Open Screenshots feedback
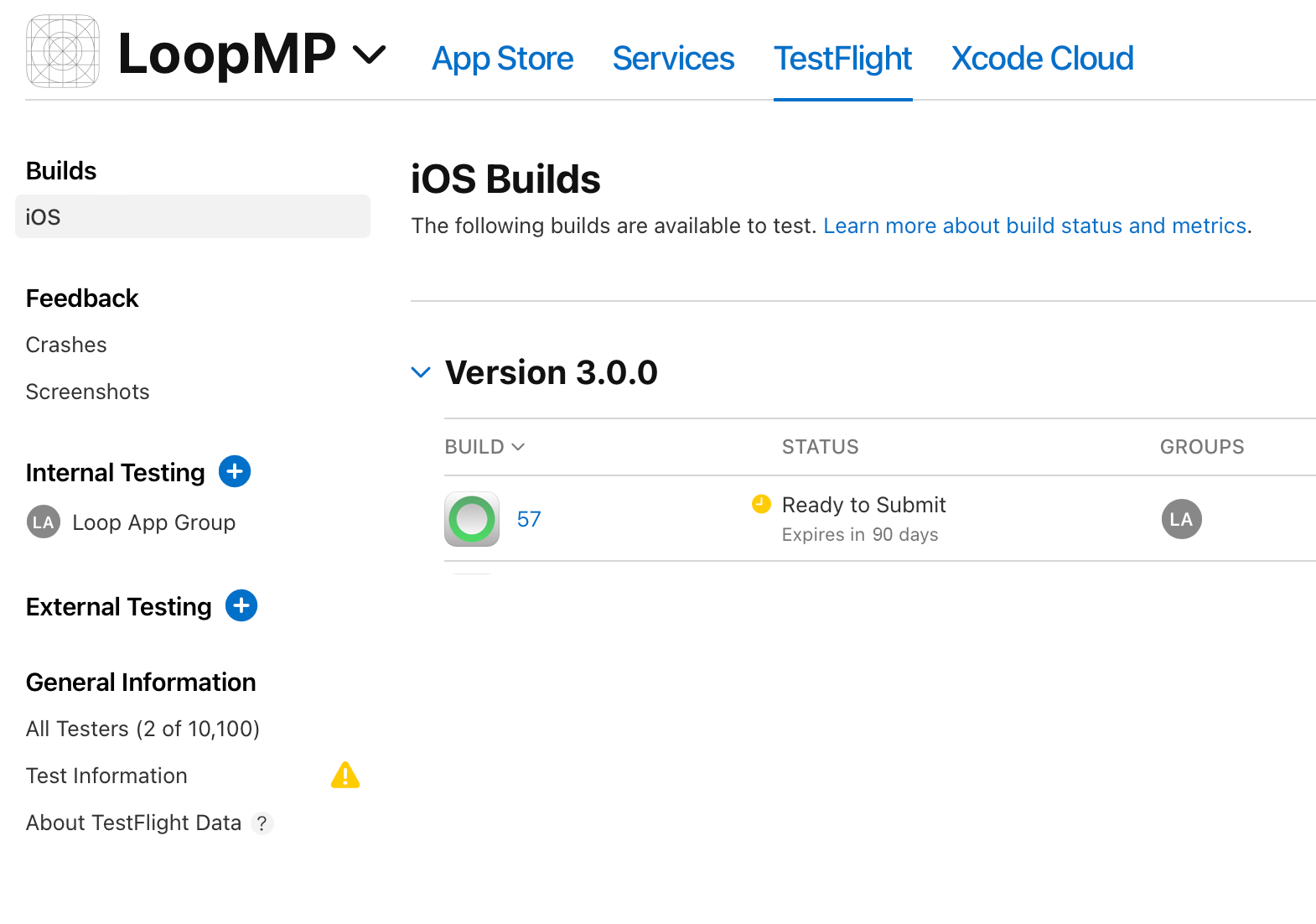This screenshot has width=1316, height=924. click(87, 392)
